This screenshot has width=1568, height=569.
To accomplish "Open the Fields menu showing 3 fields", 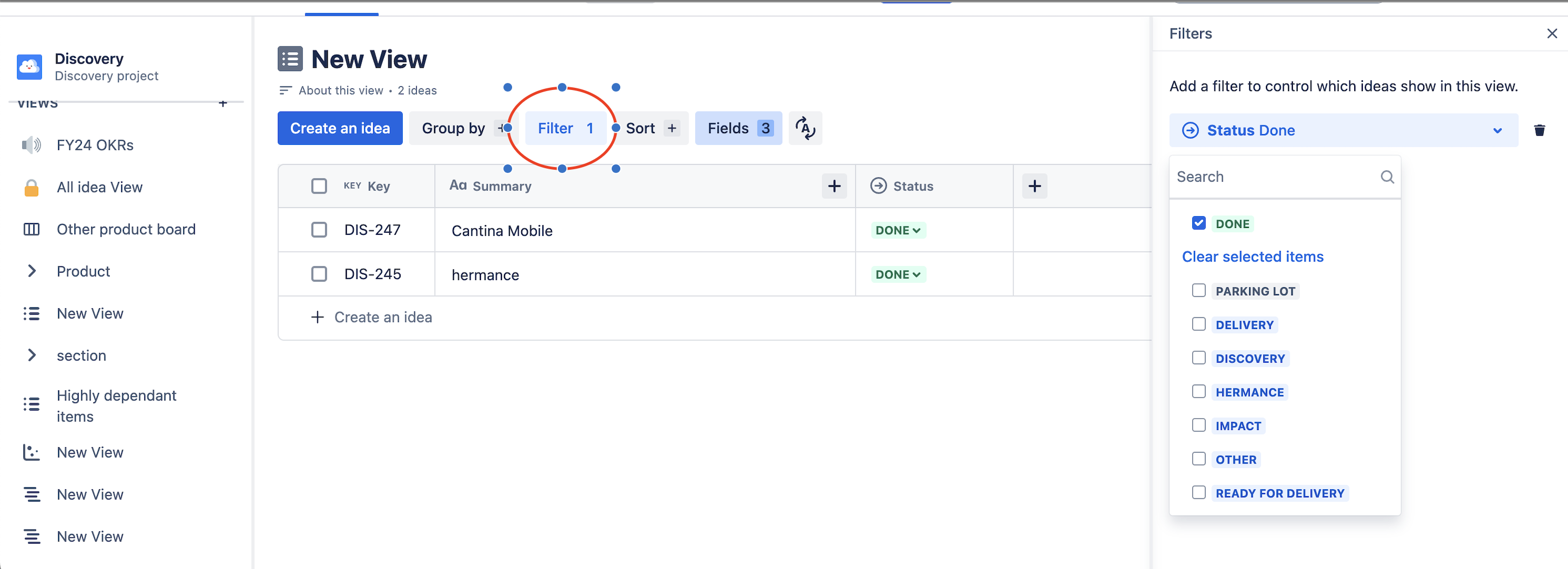I will click(x=738, y=128).
